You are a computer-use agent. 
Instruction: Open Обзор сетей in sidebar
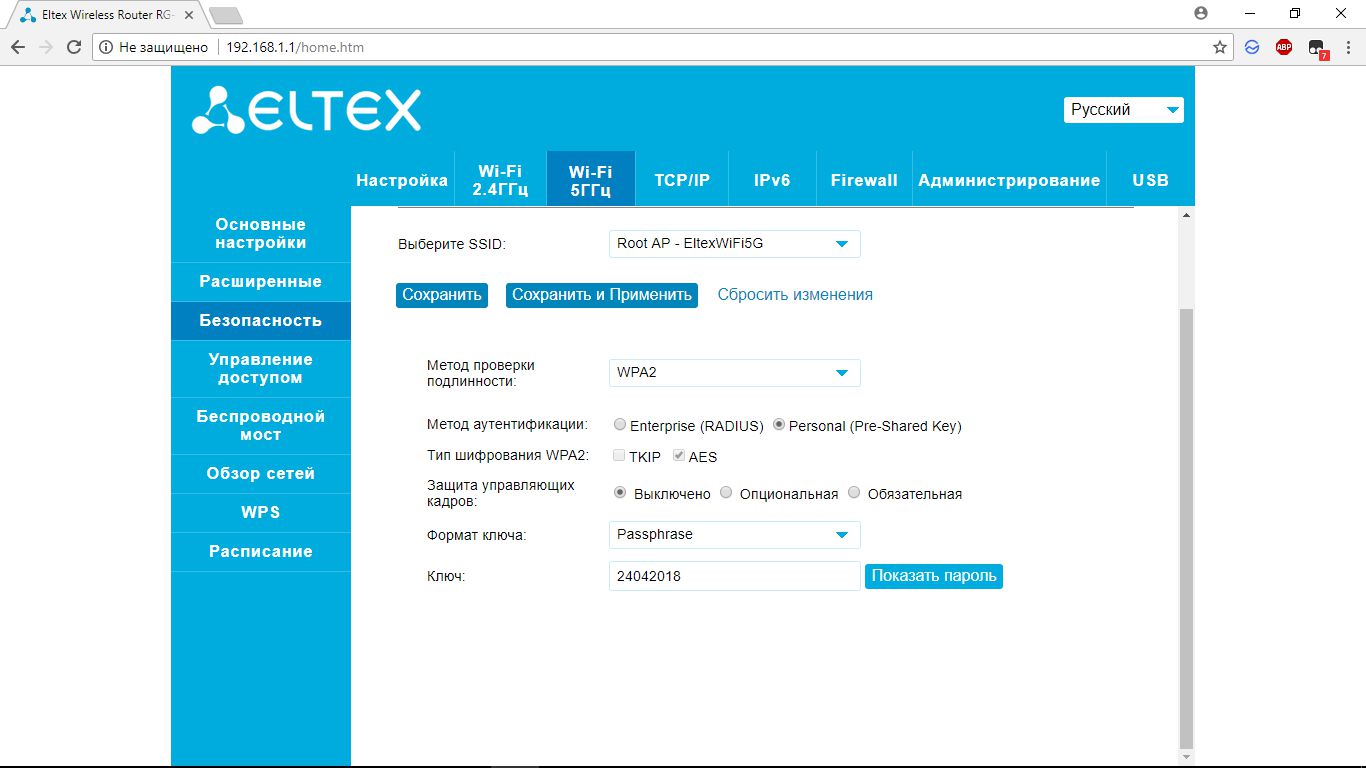click(261, 474)
